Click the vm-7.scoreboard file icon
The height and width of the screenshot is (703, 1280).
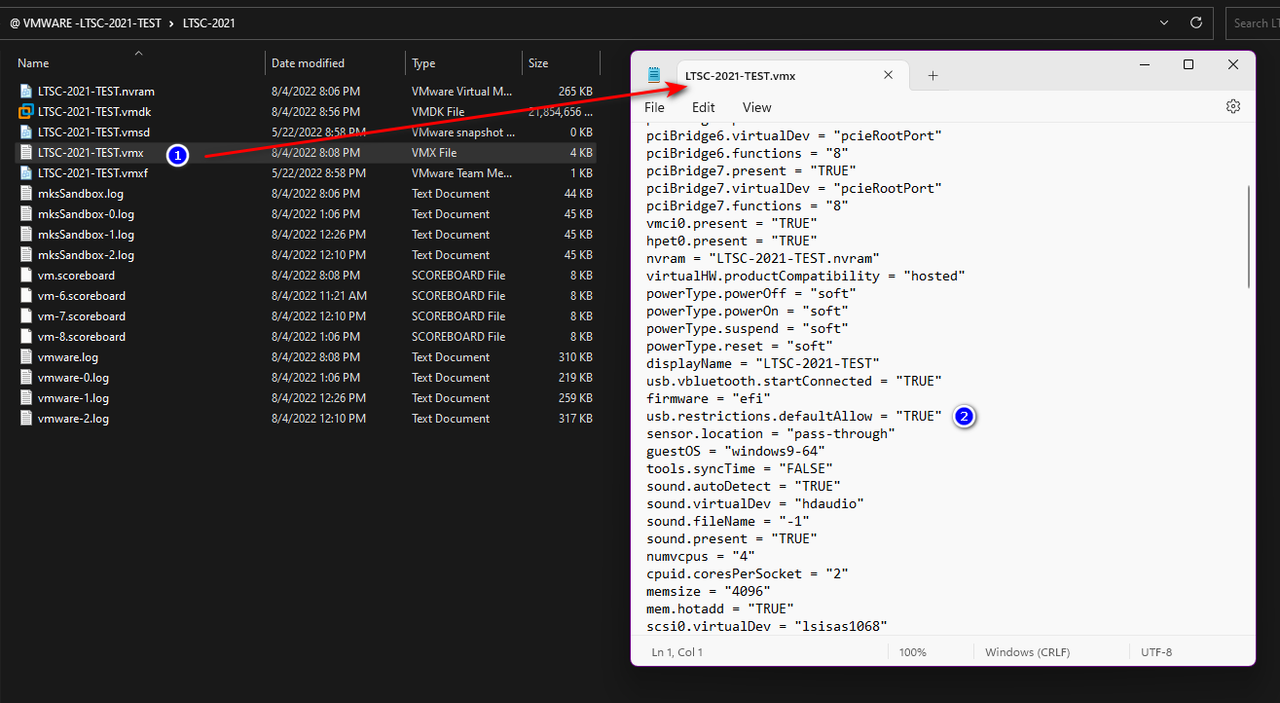tap(26, 316)
